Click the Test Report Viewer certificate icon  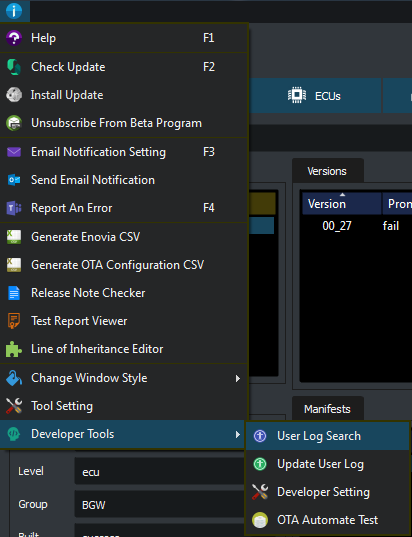[x=14, y=321]
